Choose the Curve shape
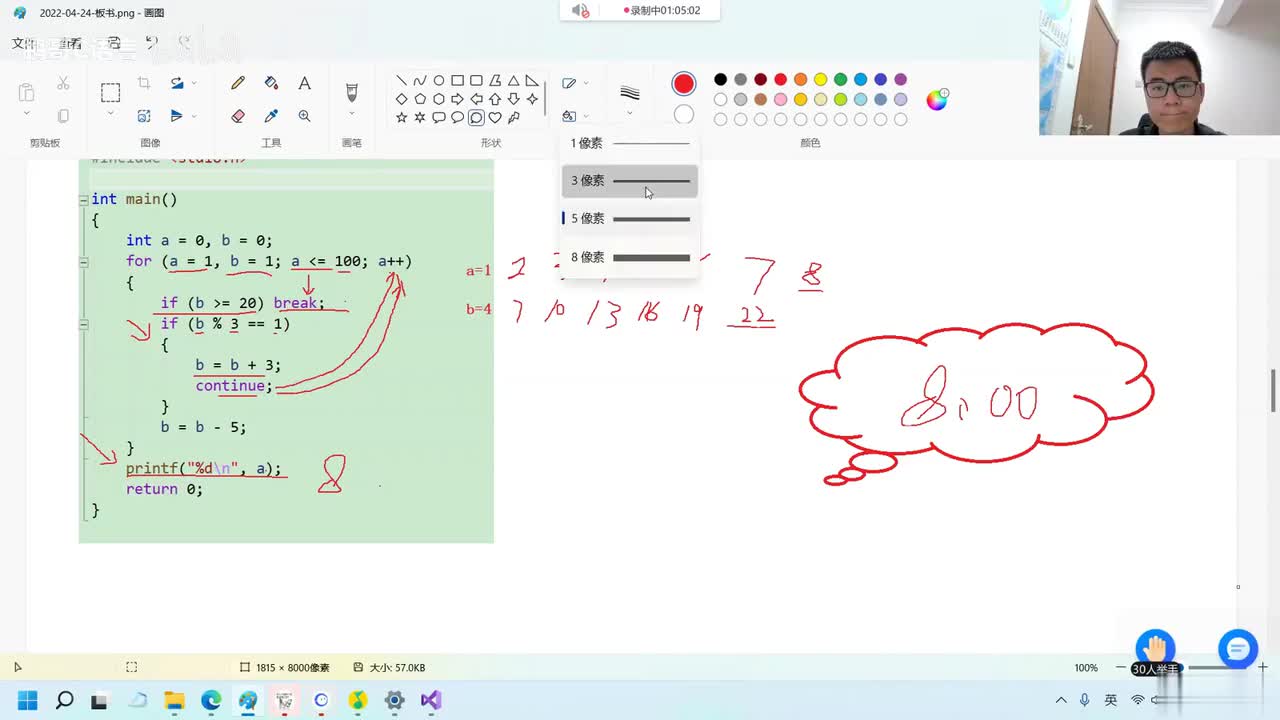The height and width of the screenshot is (720, 1280). click(x=420, y=81)
